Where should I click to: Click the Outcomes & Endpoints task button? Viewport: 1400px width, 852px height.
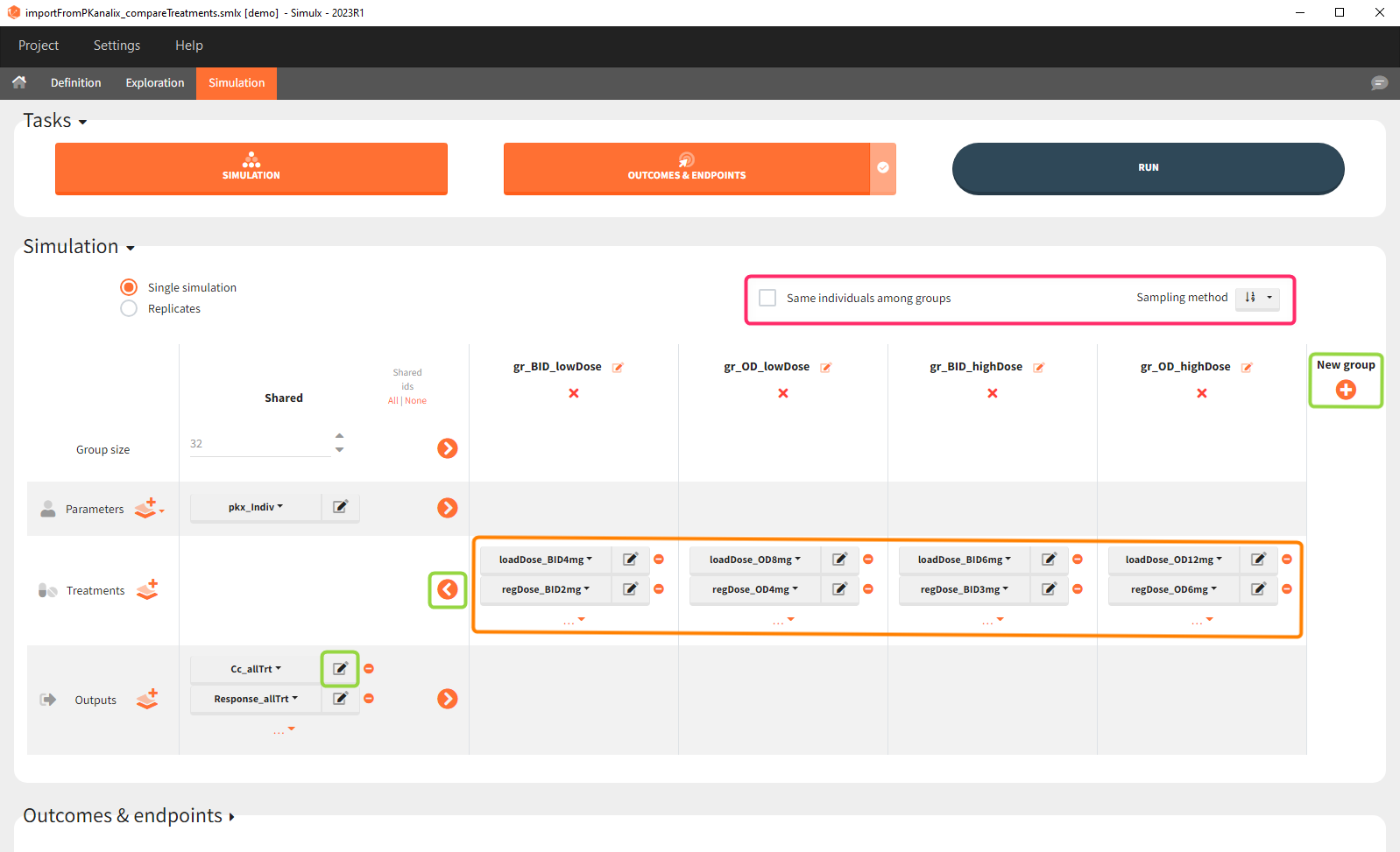(x=686, y=168)
